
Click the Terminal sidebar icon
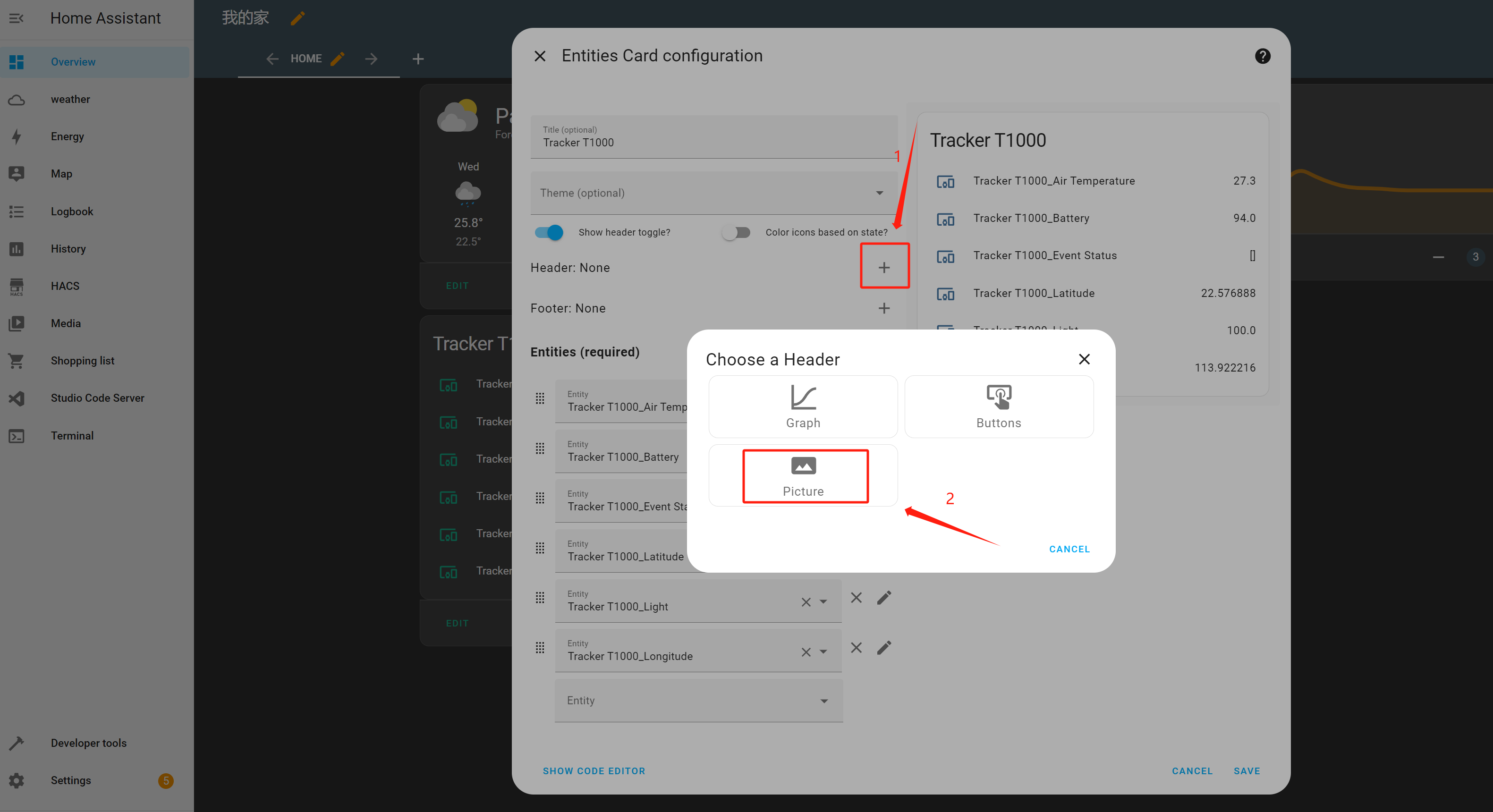[17, 436]
